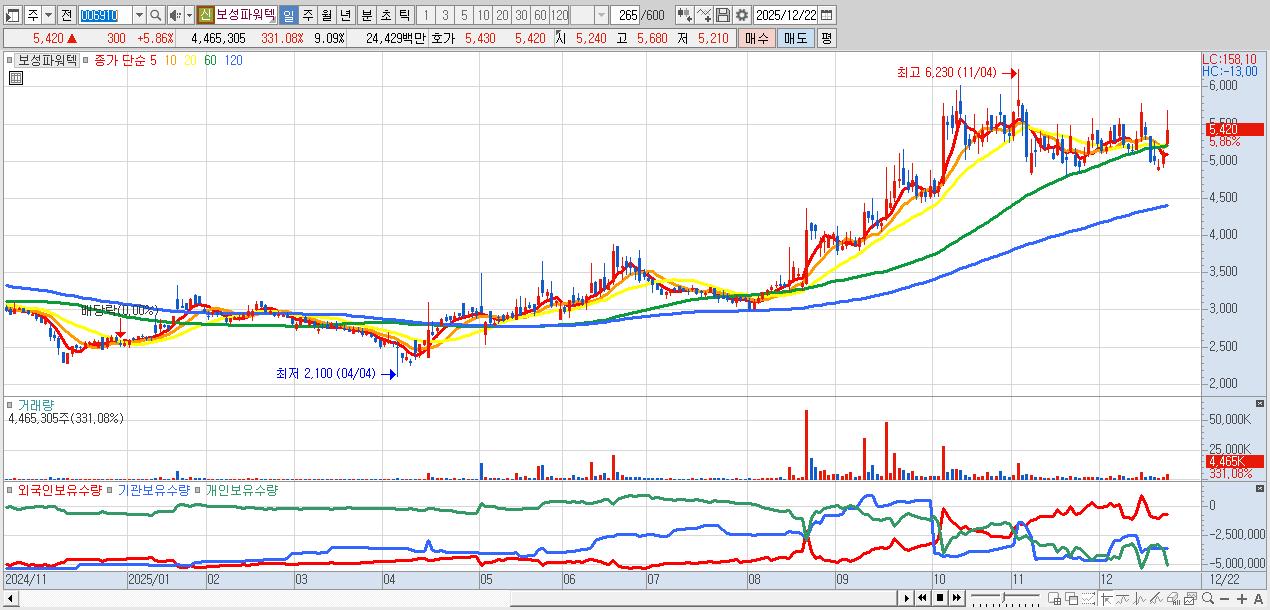The width and height of the screenshot is (1270, 610).
Task: Click the blue 매도 sell button
Action: coord(796,38)
